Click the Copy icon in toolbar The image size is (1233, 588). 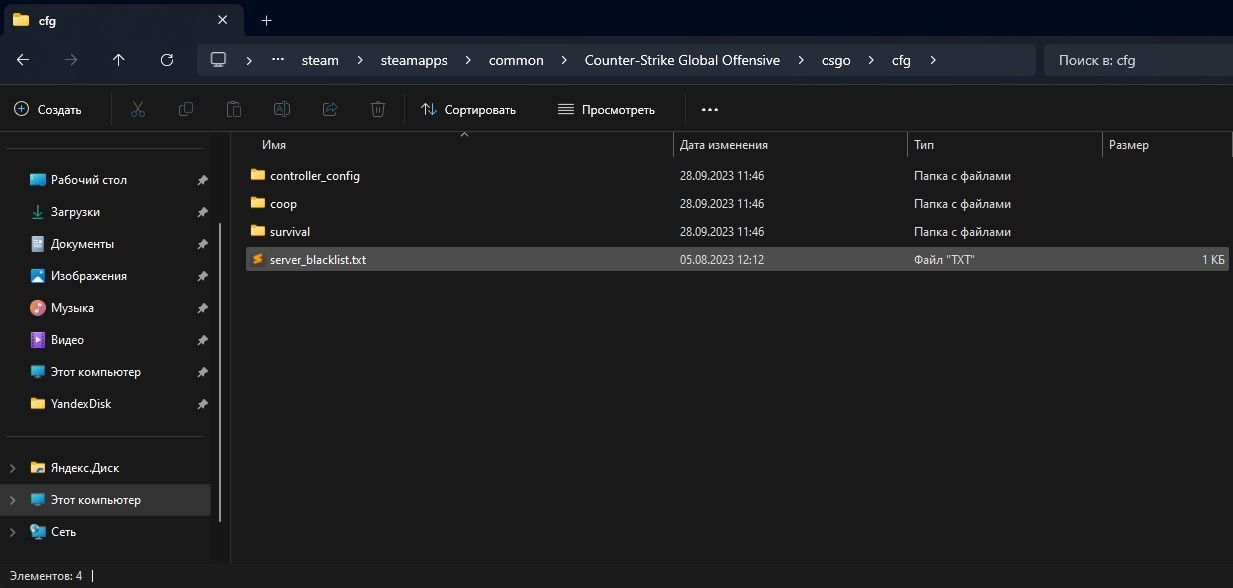point(186,109)
